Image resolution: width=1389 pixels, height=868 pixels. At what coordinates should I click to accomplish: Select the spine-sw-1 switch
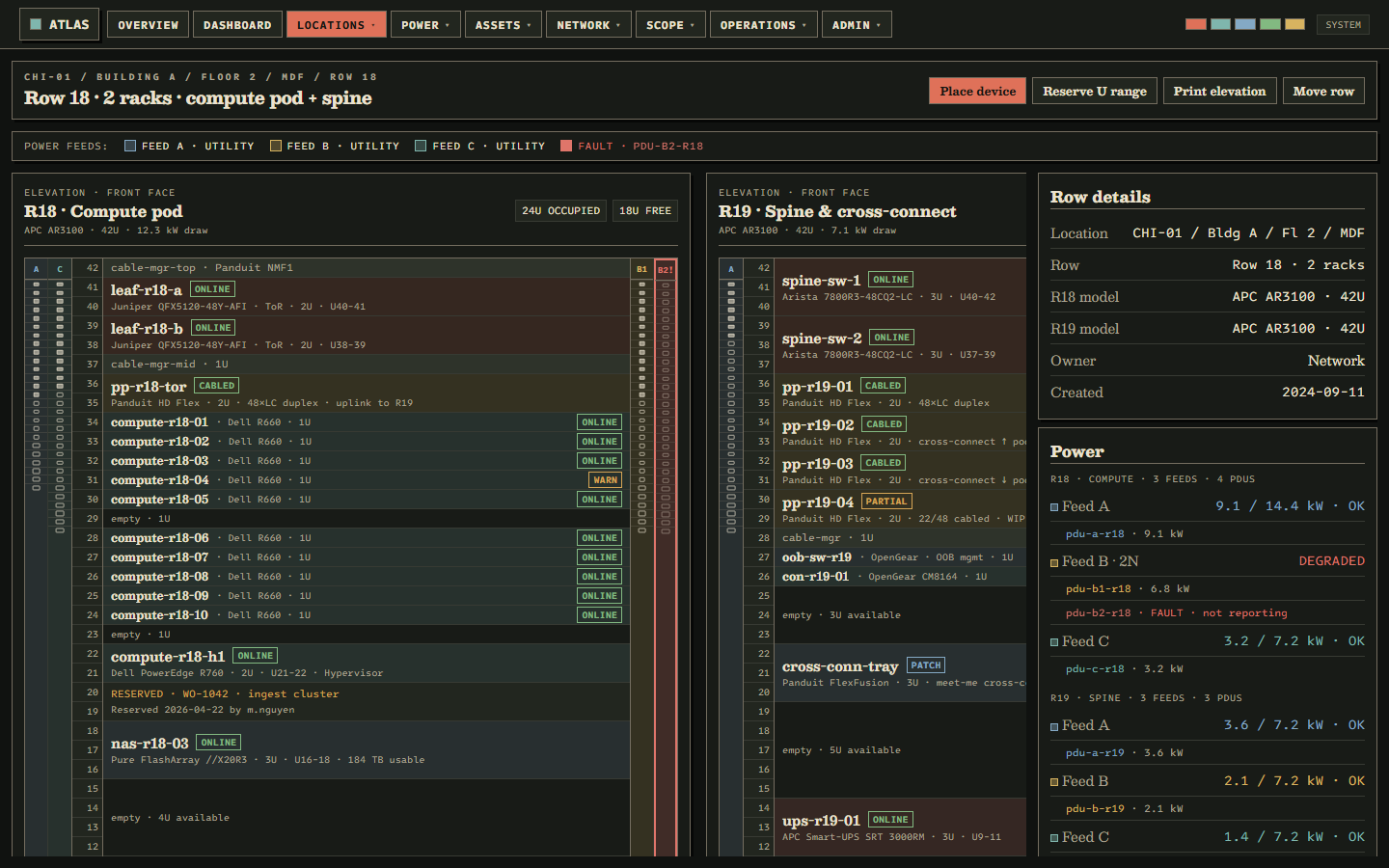click(900, 287)
